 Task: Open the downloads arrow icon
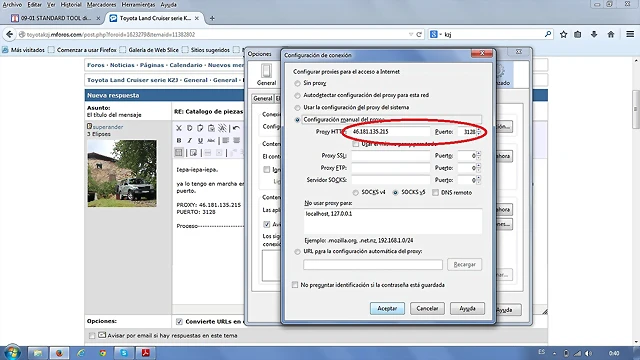tap(594, 35)
